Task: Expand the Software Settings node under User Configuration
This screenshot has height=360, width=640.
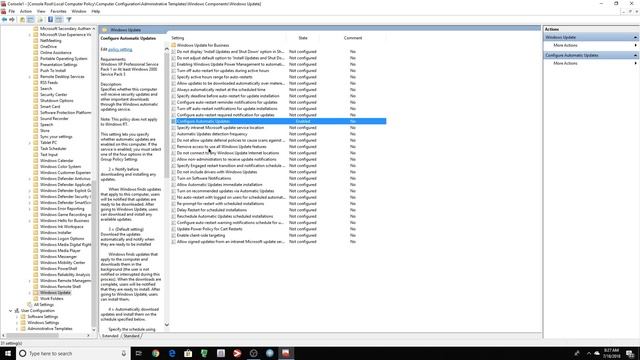Action: 17,317
